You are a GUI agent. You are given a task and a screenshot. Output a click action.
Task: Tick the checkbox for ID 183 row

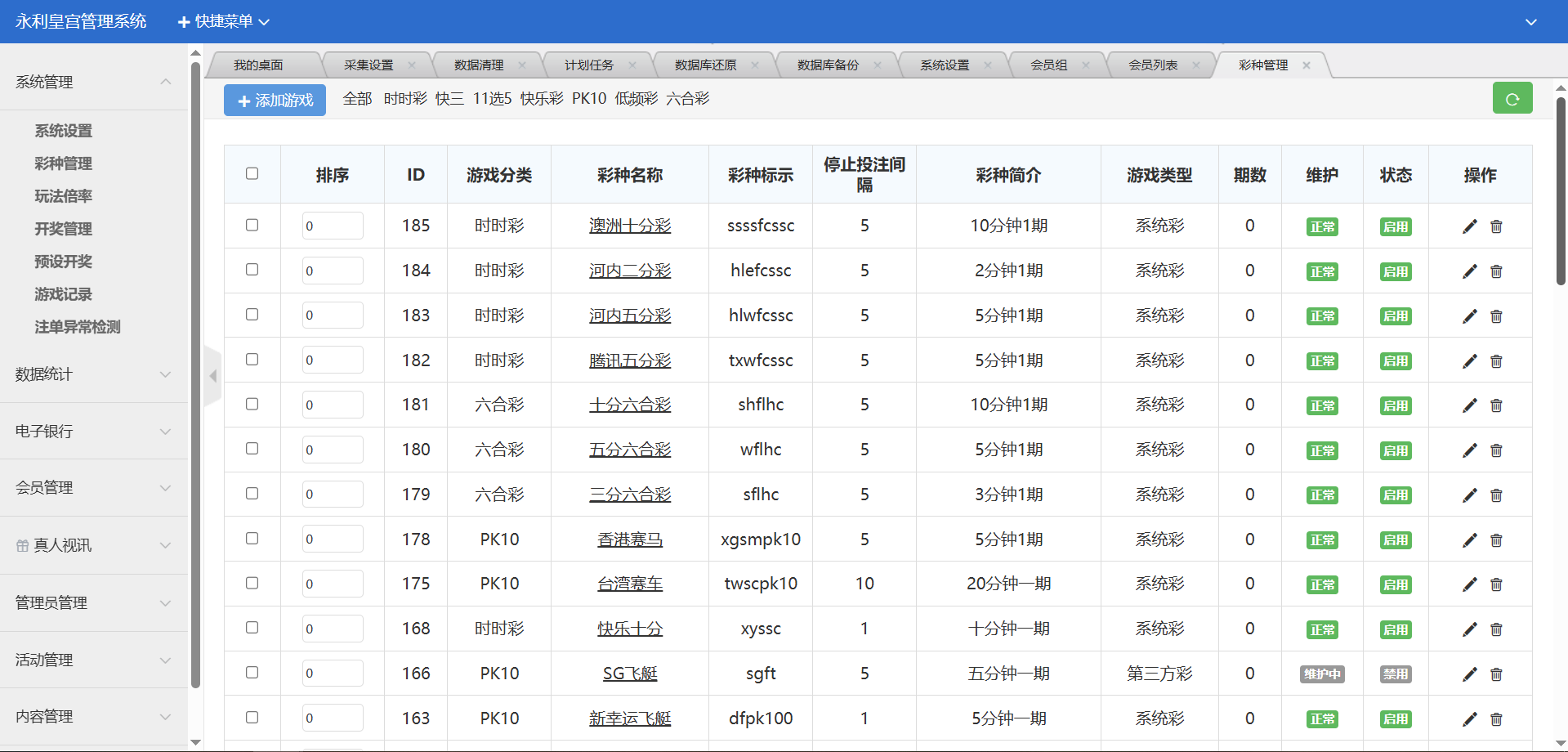pos(252,315)
